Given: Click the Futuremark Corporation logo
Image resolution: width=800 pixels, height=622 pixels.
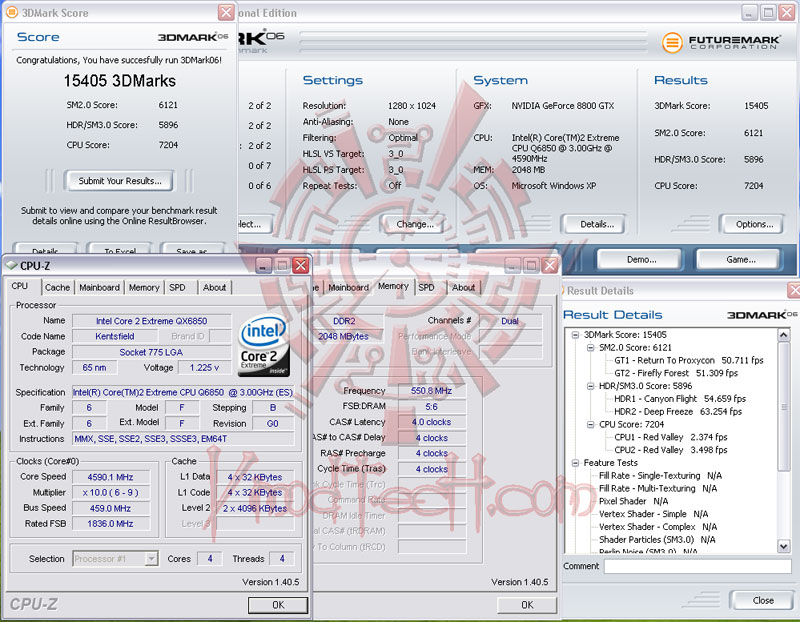Looking at the screenshot, I should pos(721,42).
